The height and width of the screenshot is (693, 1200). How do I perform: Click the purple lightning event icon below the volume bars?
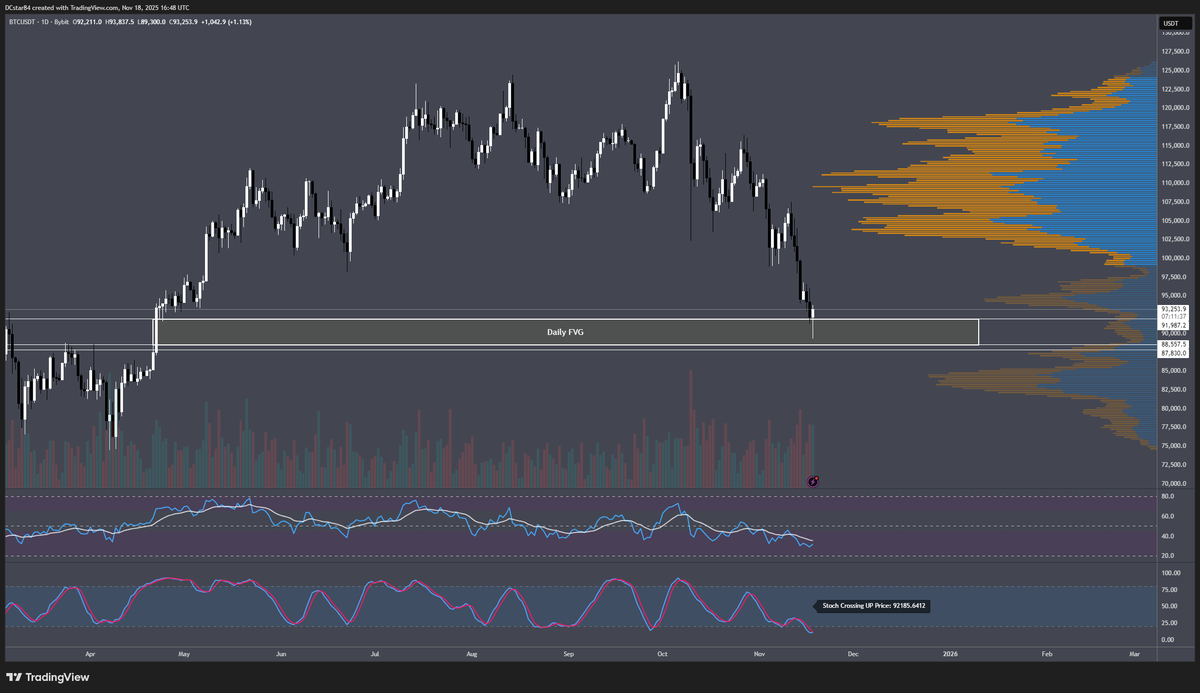coord(813,481)
